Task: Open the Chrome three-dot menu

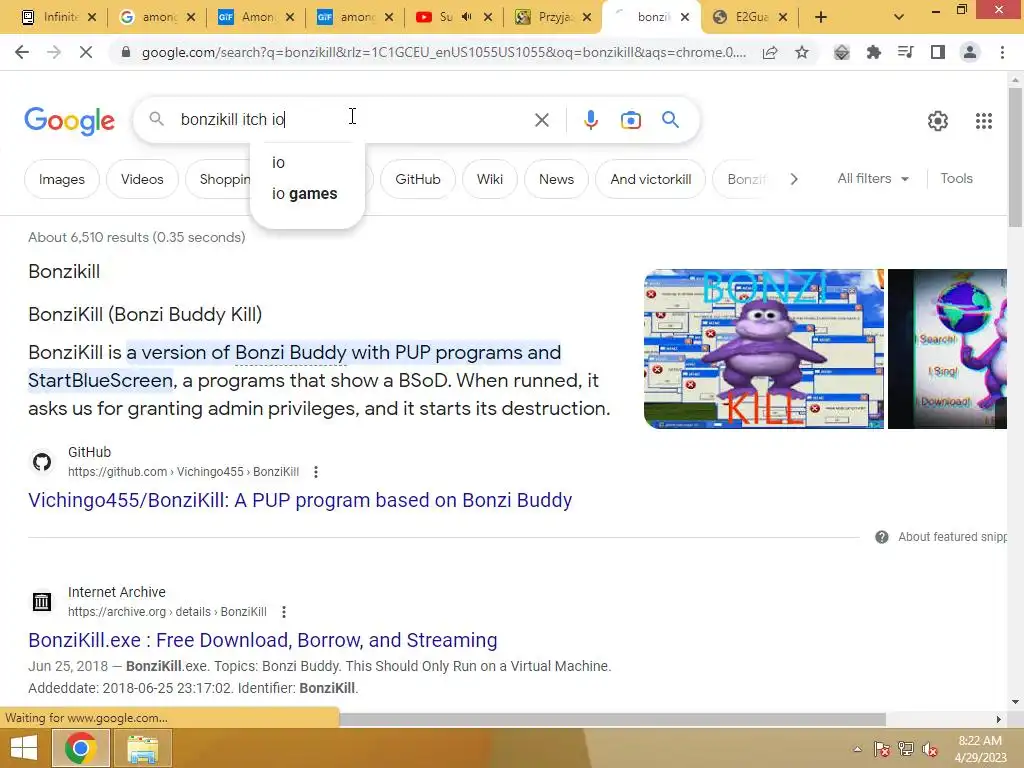Action: coord(1002,52)
